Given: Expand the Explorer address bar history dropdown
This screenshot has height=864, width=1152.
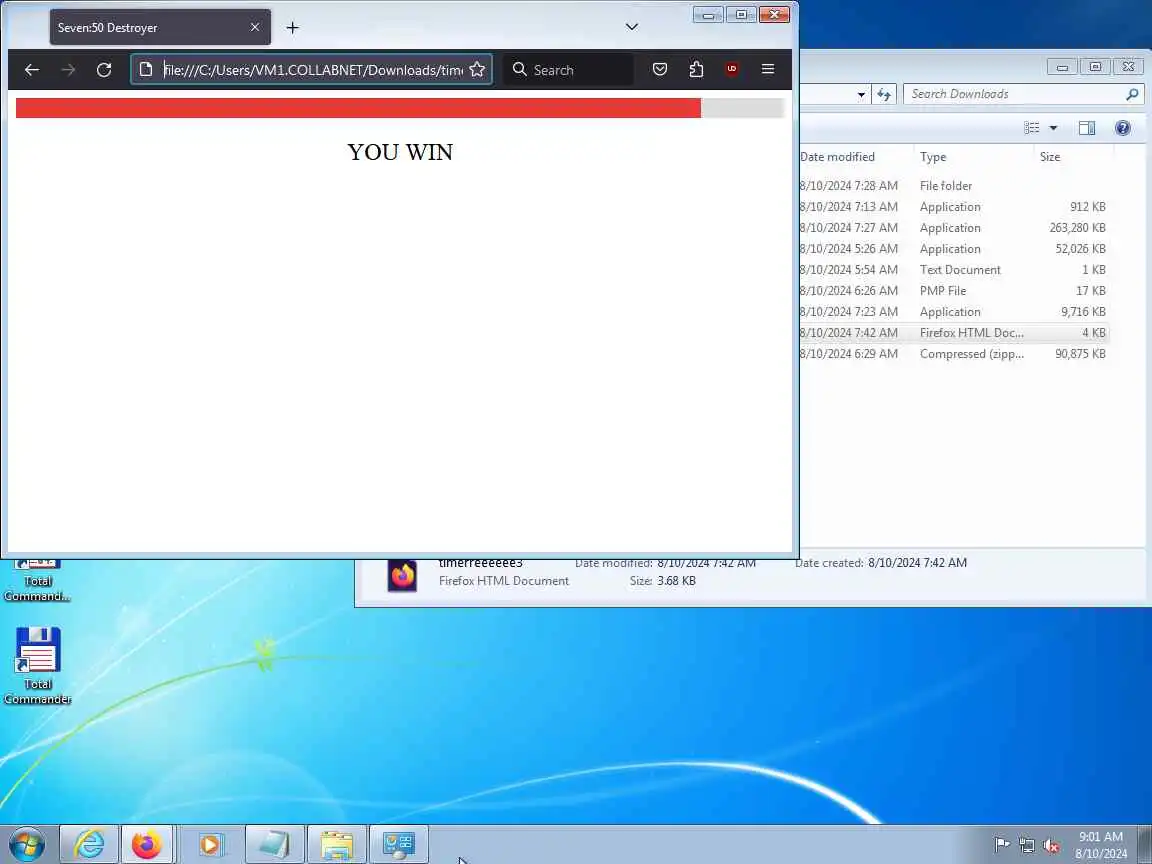Looking at the screenshot, I should 861,95.
